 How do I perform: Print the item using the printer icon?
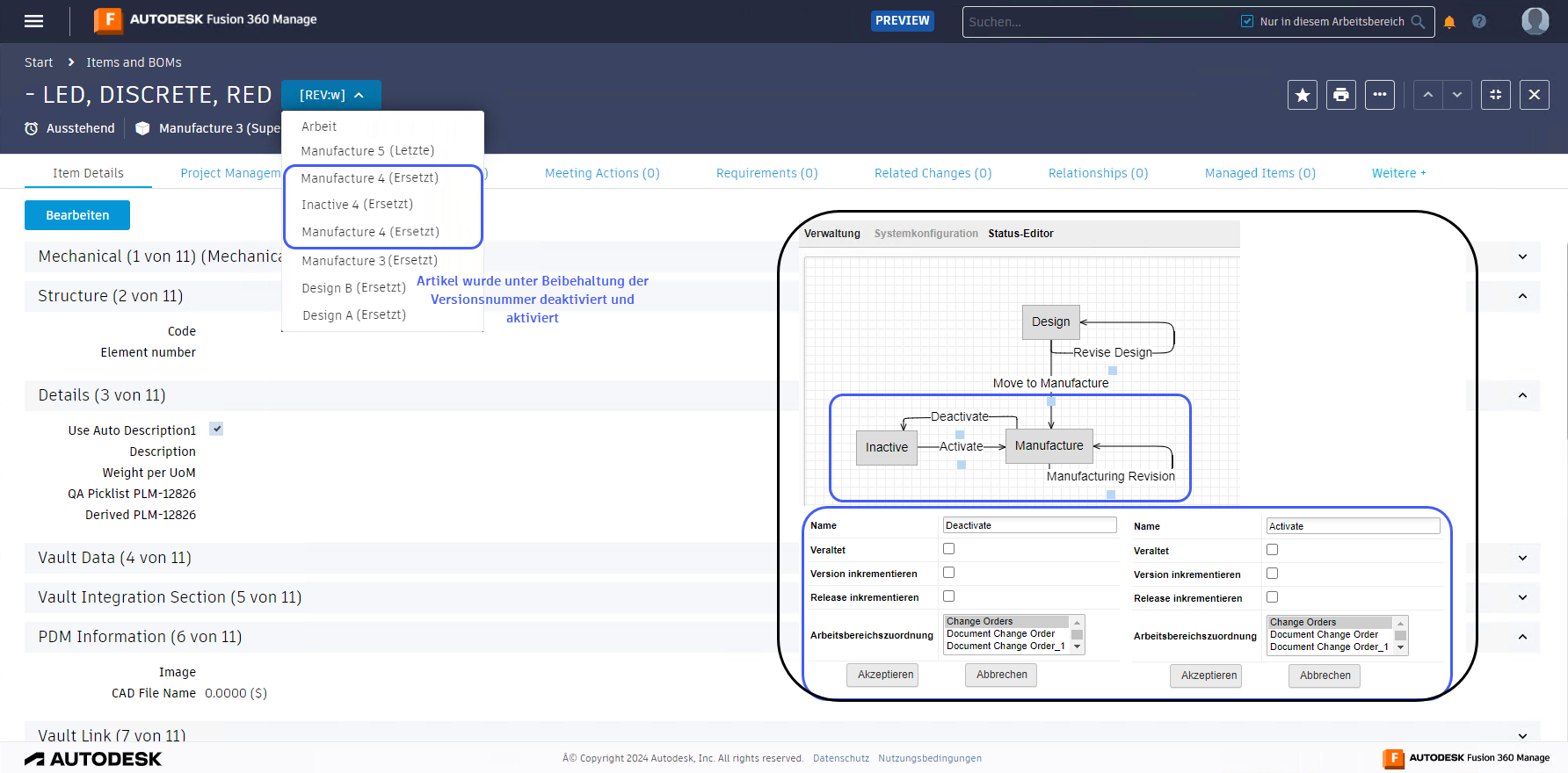(x=1341, y=95)
